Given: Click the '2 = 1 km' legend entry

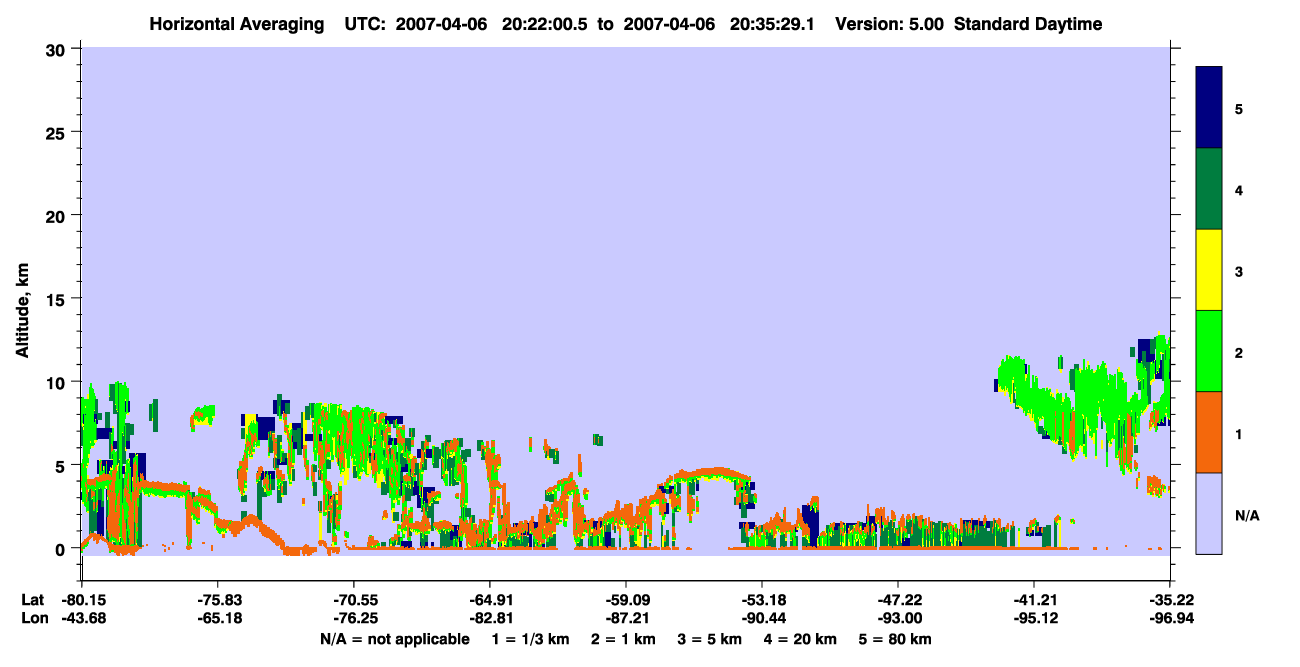Looking at the screenshot, I should [624, 639].
